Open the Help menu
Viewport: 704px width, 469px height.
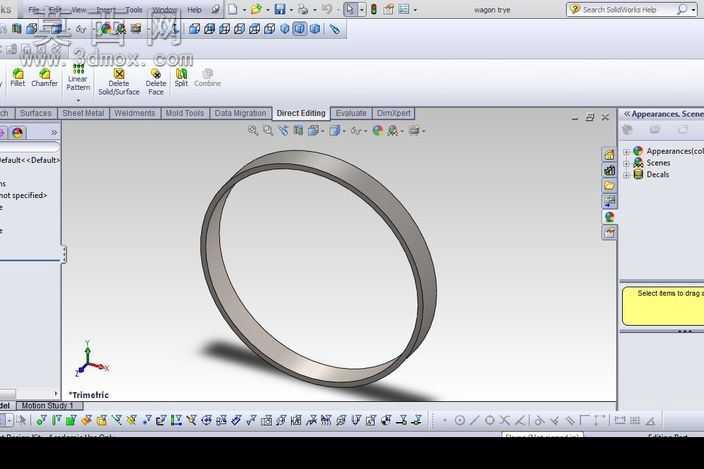194,9
